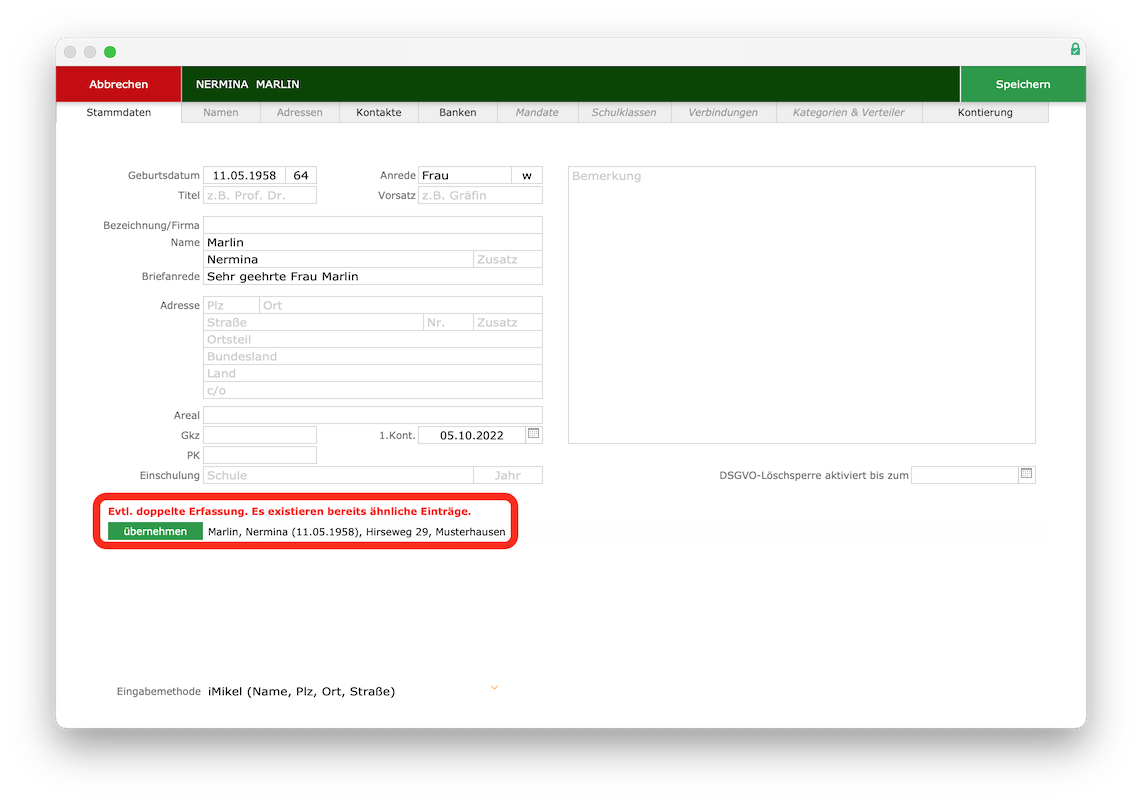Viewport: 1142px width, 802px height.
Task: Click the green zoom window button
Action: point(110,52)
